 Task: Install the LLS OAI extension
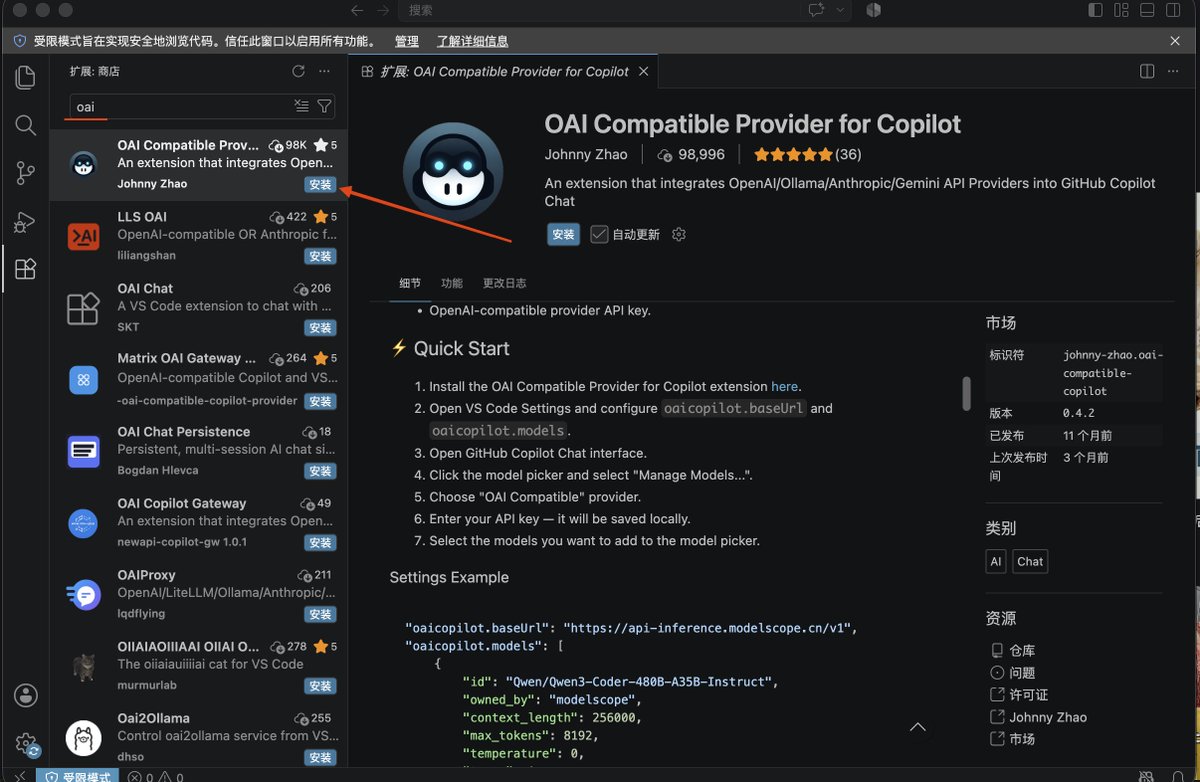(x=320, y=256)
